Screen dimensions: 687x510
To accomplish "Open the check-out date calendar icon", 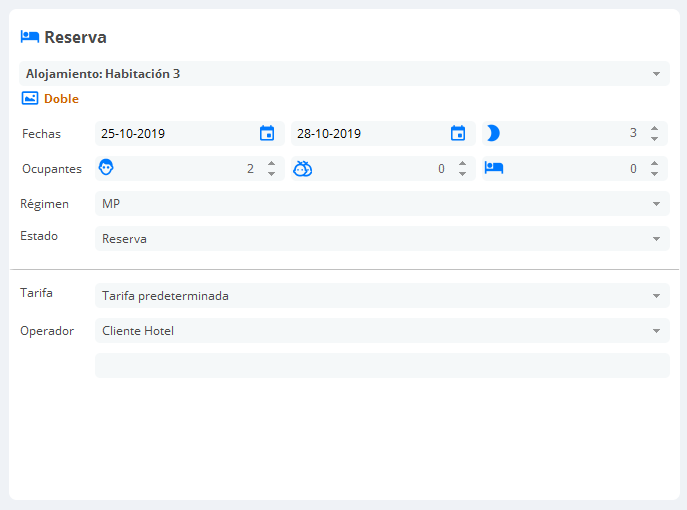I will [x=458, y=133].
